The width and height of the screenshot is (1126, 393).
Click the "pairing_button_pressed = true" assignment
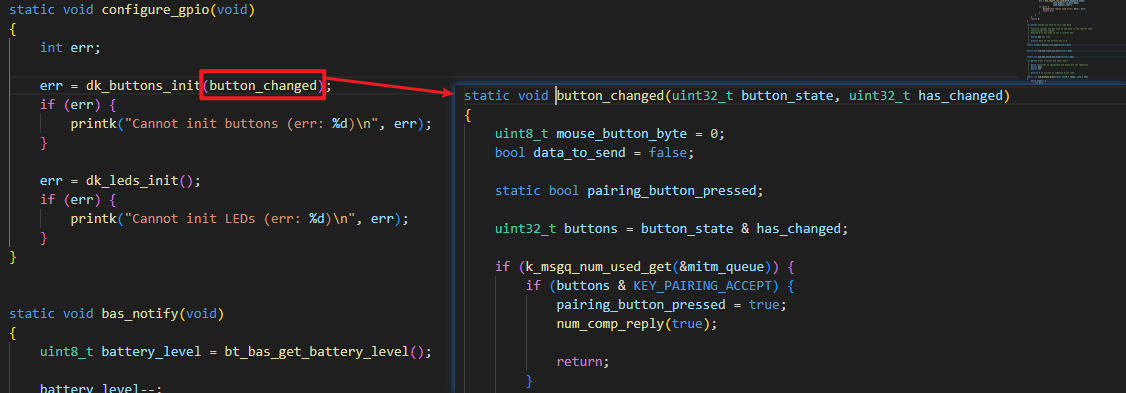[x=669, y=305]
